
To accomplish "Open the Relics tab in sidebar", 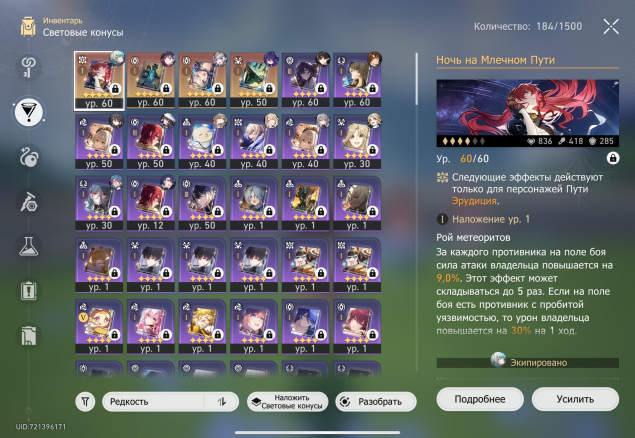I will pyautogui.click(x=28, y=157).
